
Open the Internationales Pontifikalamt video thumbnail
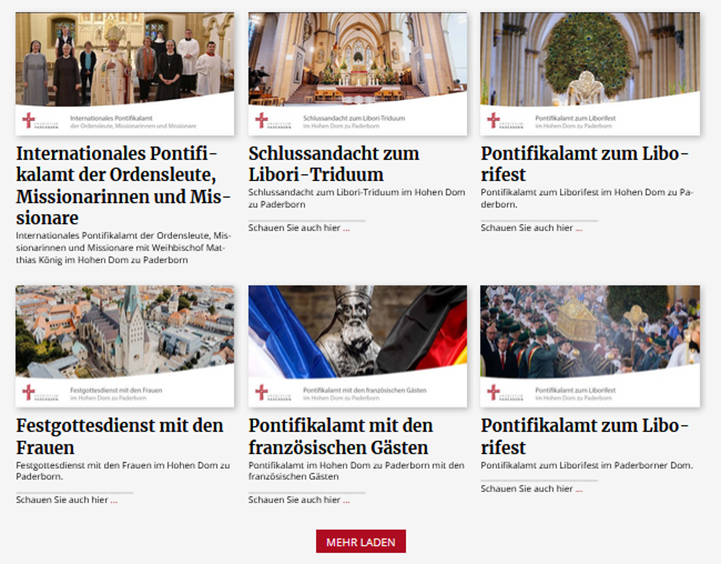[125, 74]
